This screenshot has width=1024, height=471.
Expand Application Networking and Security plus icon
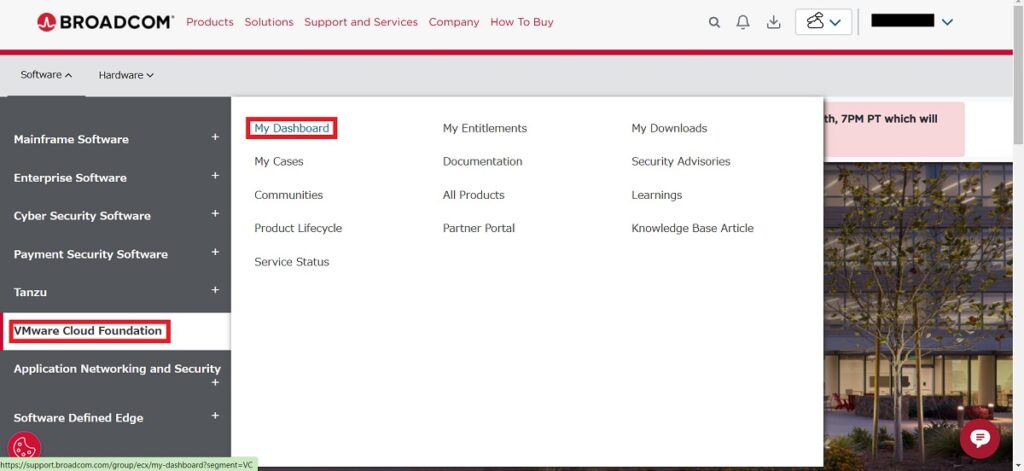[x=215, y=383]
